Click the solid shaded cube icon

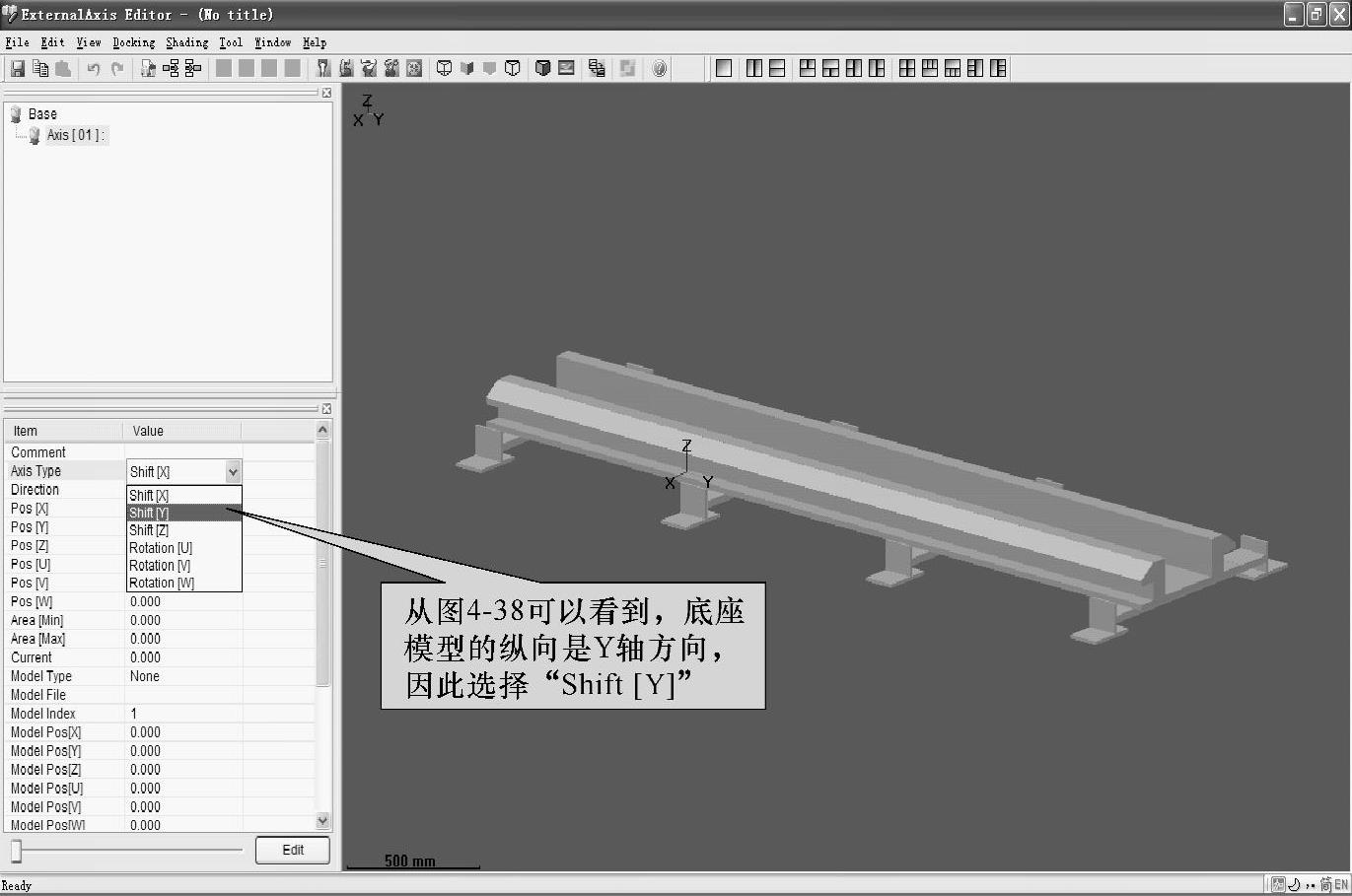pos(542,68)
